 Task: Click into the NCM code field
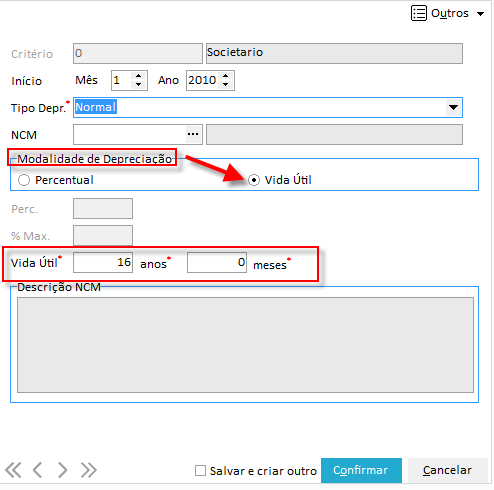point(129,134)
